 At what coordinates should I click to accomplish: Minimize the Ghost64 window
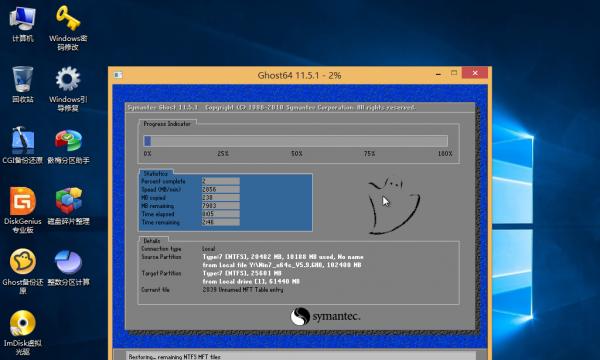coord(439,73)
